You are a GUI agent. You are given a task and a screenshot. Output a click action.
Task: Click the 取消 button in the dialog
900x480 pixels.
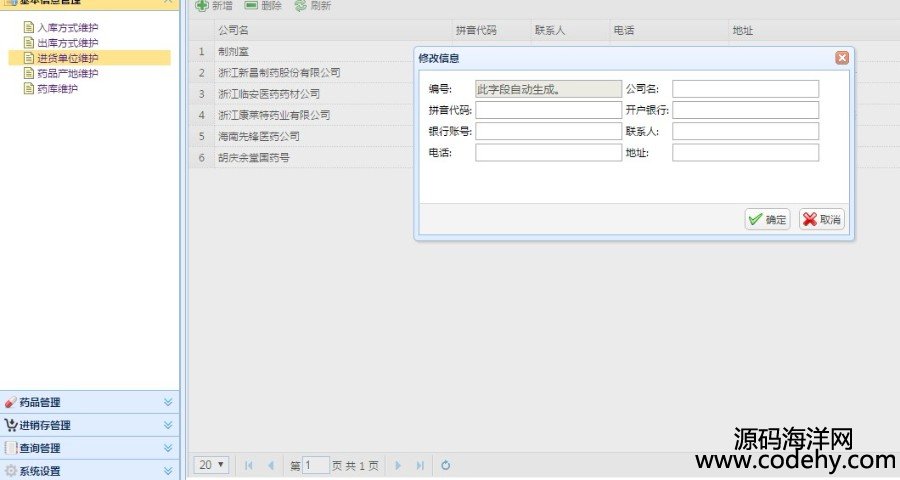821,219
